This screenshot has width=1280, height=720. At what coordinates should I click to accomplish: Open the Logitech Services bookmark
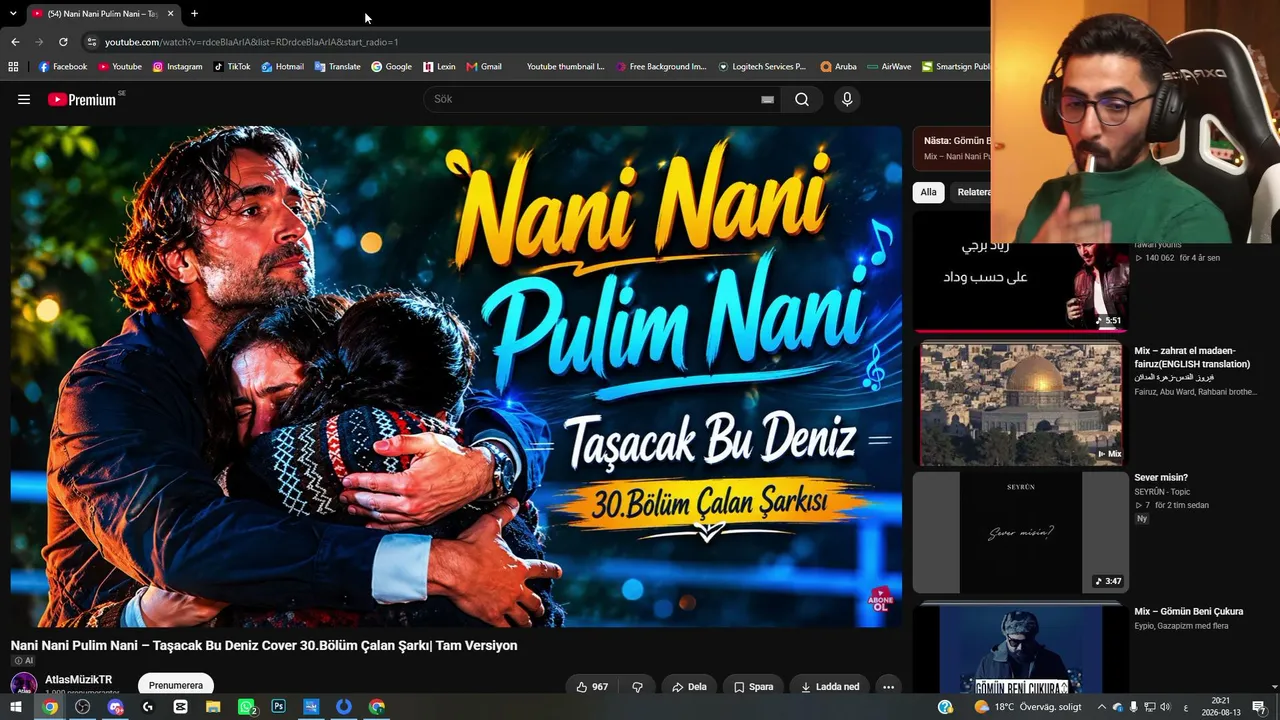click(762, 67)
